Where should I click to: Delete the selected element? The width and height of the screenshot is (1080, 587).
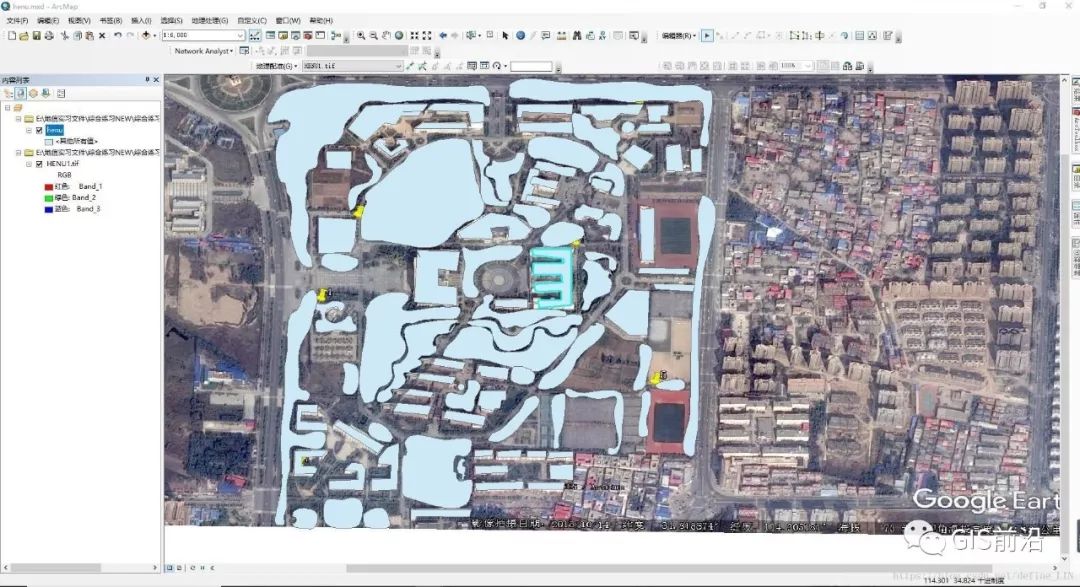(102, 35)
